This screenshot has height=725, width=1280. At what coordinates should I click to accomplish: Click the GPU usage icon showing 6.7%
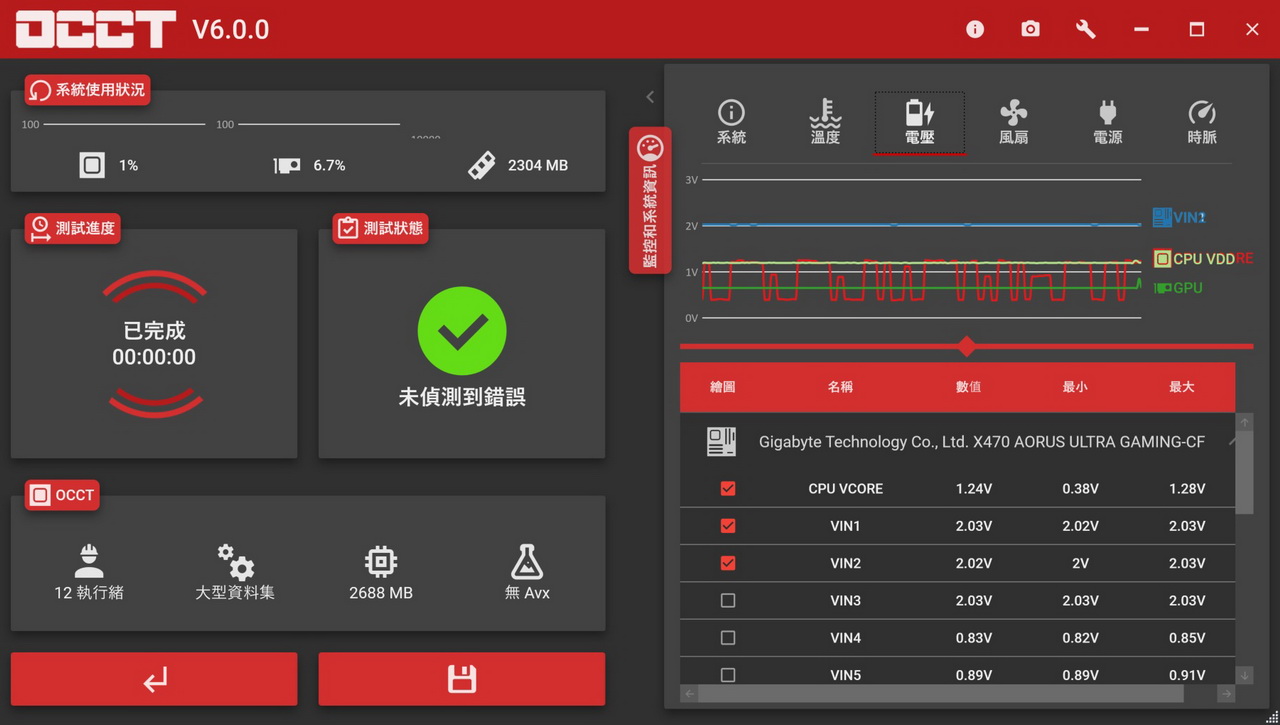(287, 165)
